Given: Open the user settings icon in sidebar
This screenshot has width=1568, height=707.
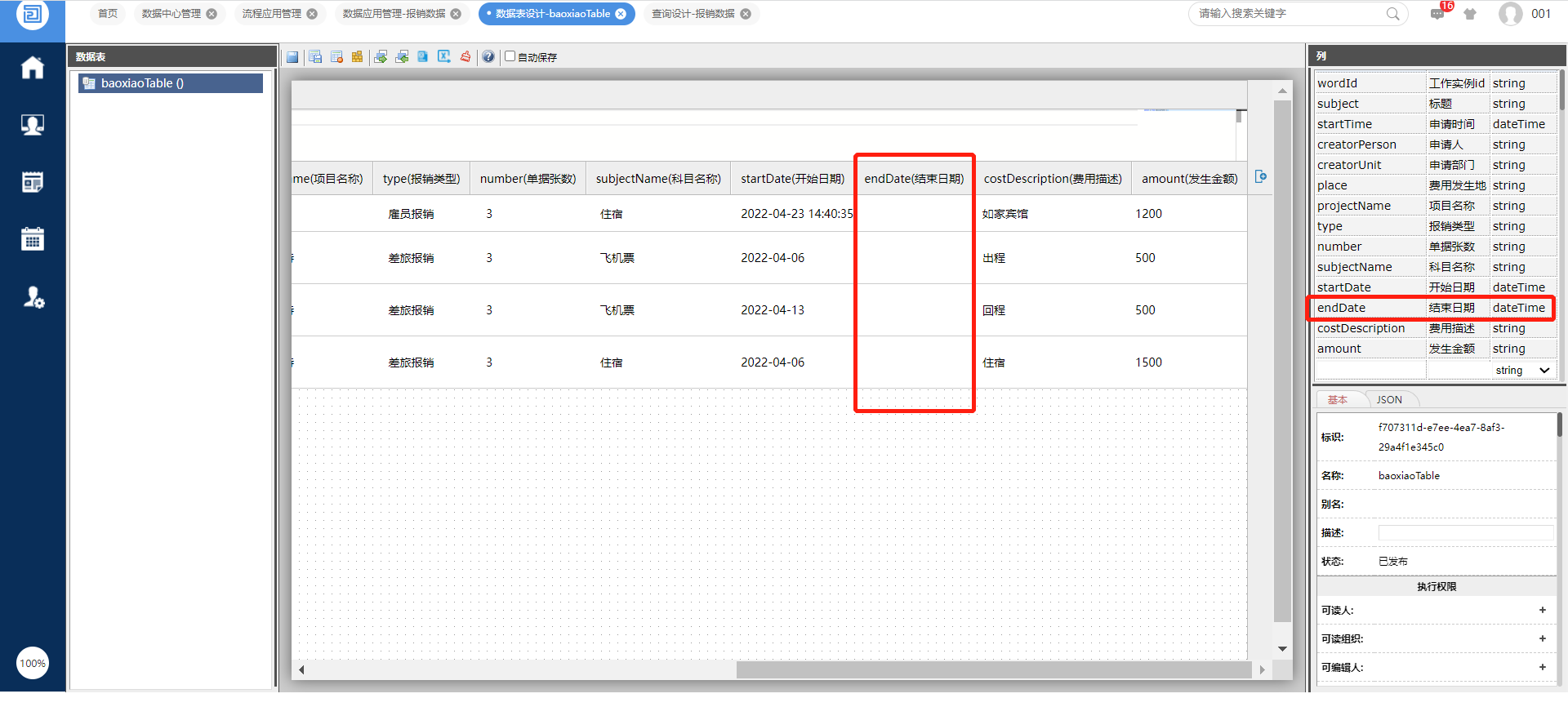Looking at the screenshot, I should (33, 297).
